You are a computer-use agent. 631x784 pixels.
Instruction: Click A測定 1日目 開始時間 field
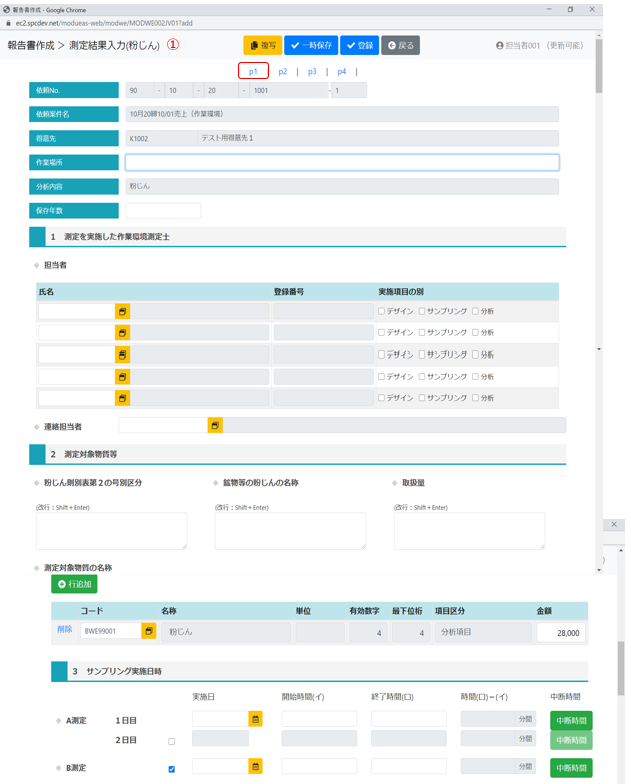(319, 719)
